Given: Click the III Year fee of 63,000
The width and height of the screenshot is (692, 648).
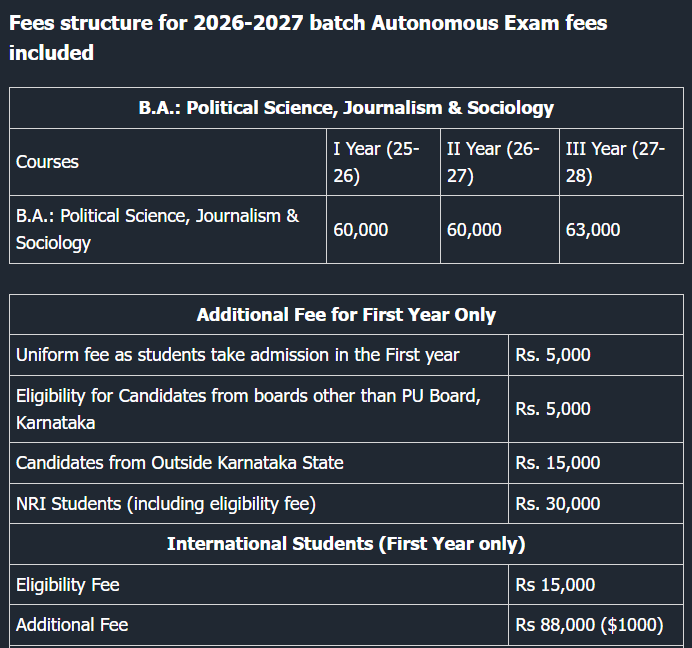Looking at the screenshot, I should point(593,230).
